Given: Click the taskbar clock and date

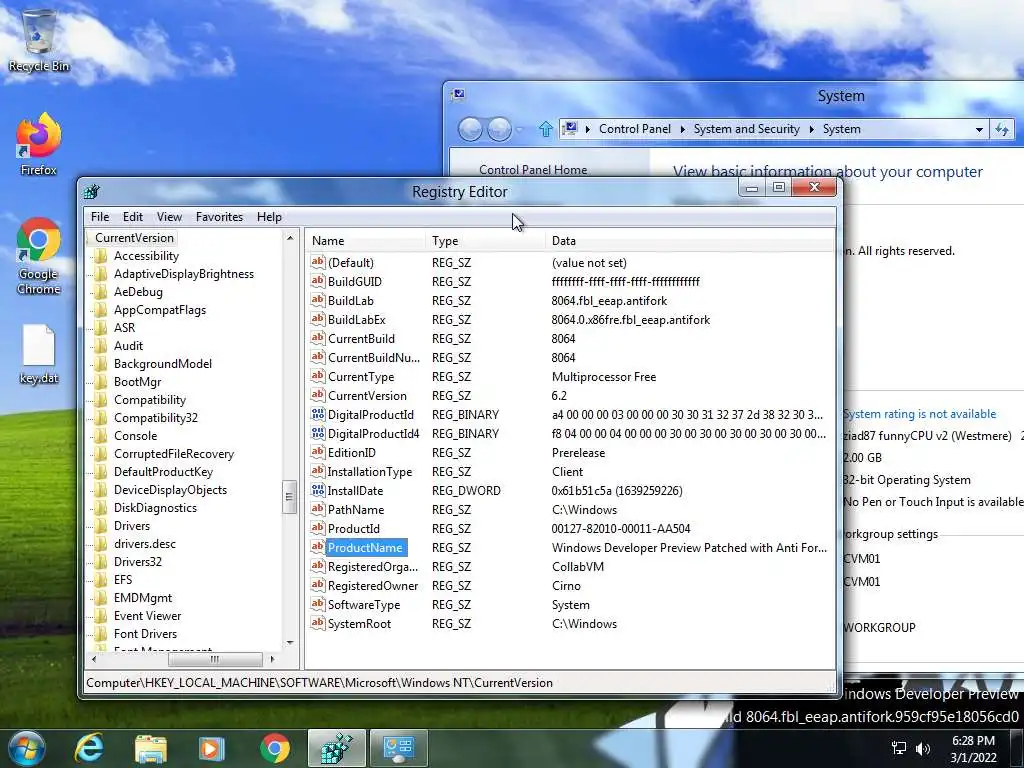Looking at the screenshot, I should (973, 749).
